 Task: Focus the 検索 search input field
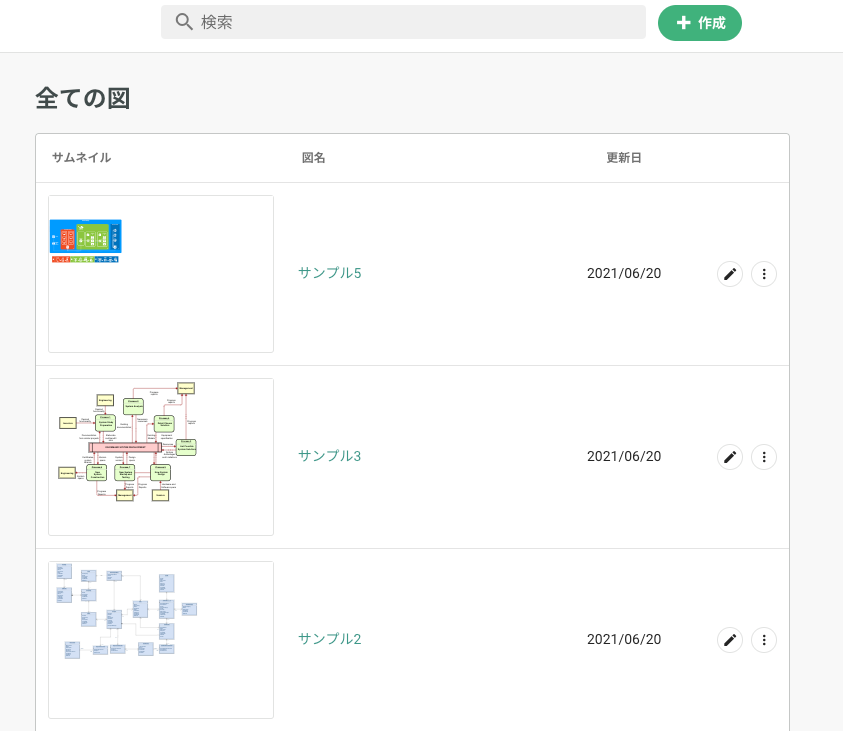pyautogui.click(x=410, y=22)
